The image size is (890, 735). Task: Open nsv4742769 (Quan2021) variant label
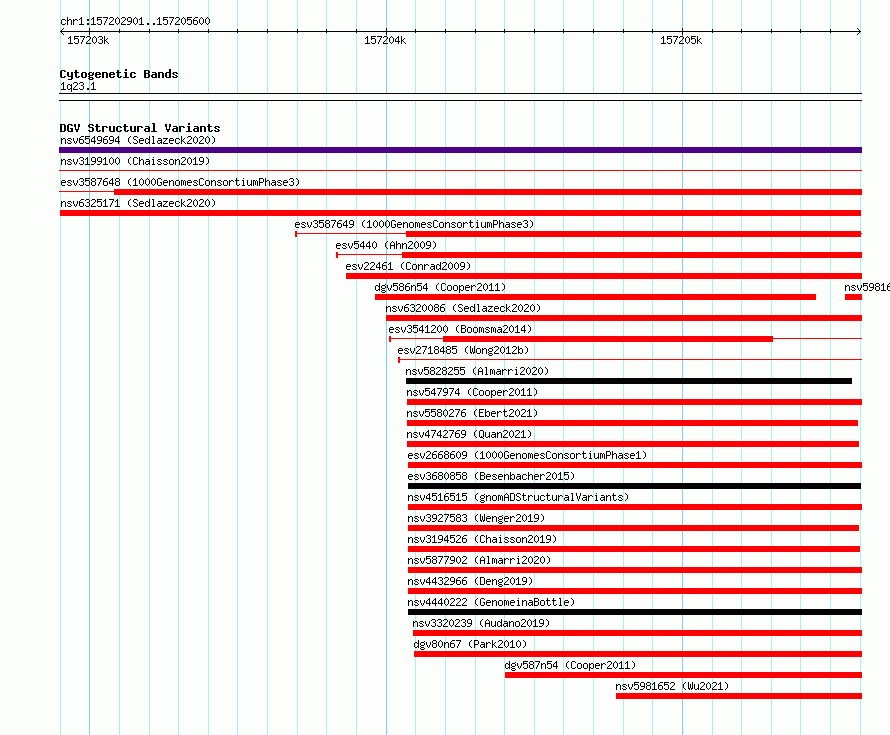[469, 434]
